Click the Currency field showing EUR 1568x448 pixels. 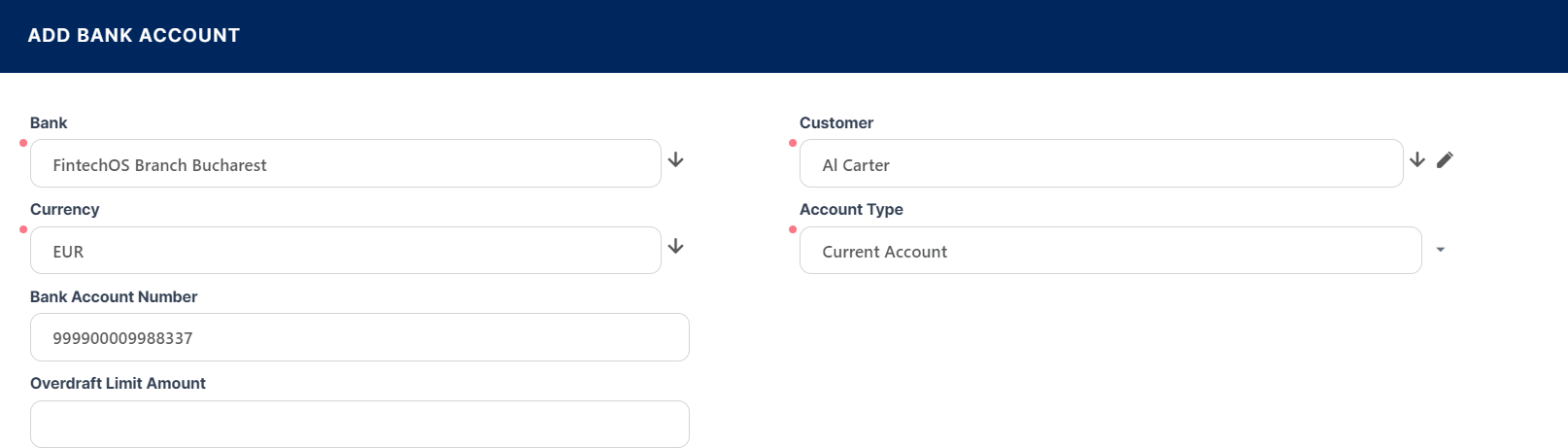click(345, 251)
